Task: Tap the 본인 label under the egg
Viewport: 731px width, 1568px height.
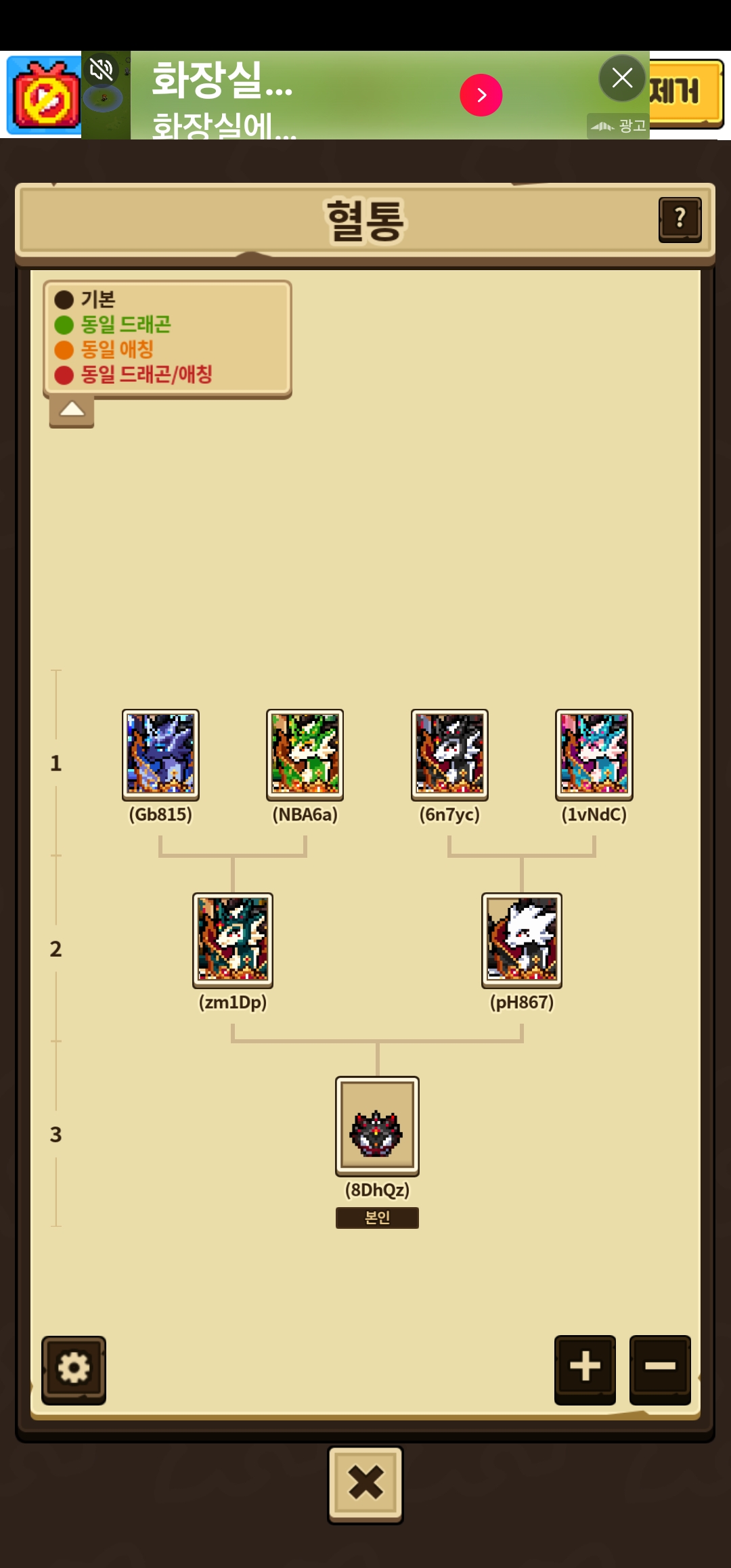Action: coord(377,1217)
